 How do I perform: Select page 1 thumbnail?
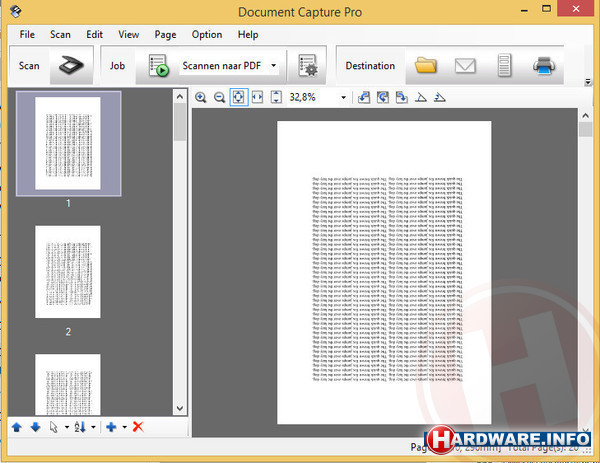(68, 143)
